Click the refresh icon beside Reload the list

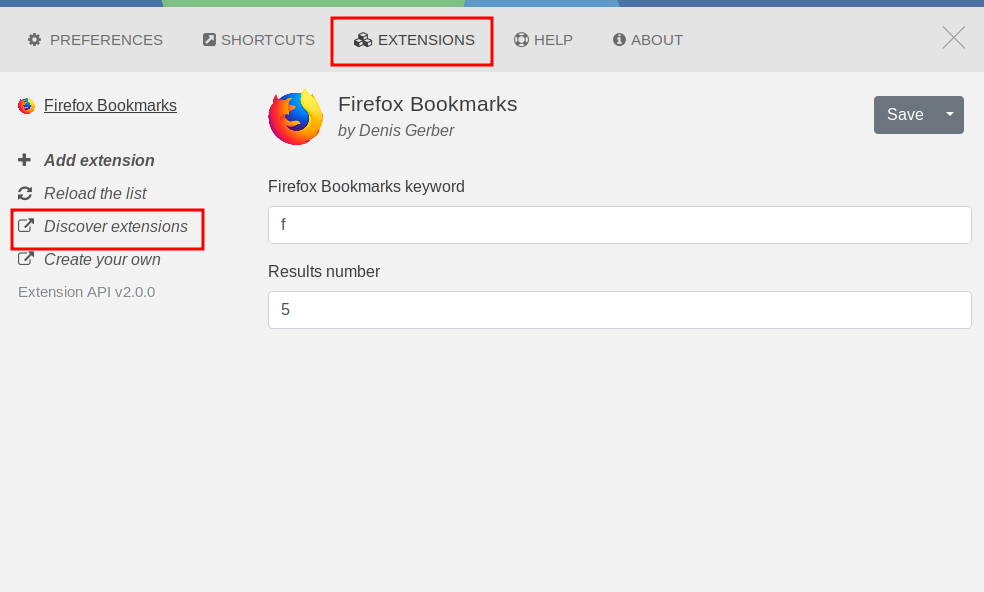tap(25, 193)
